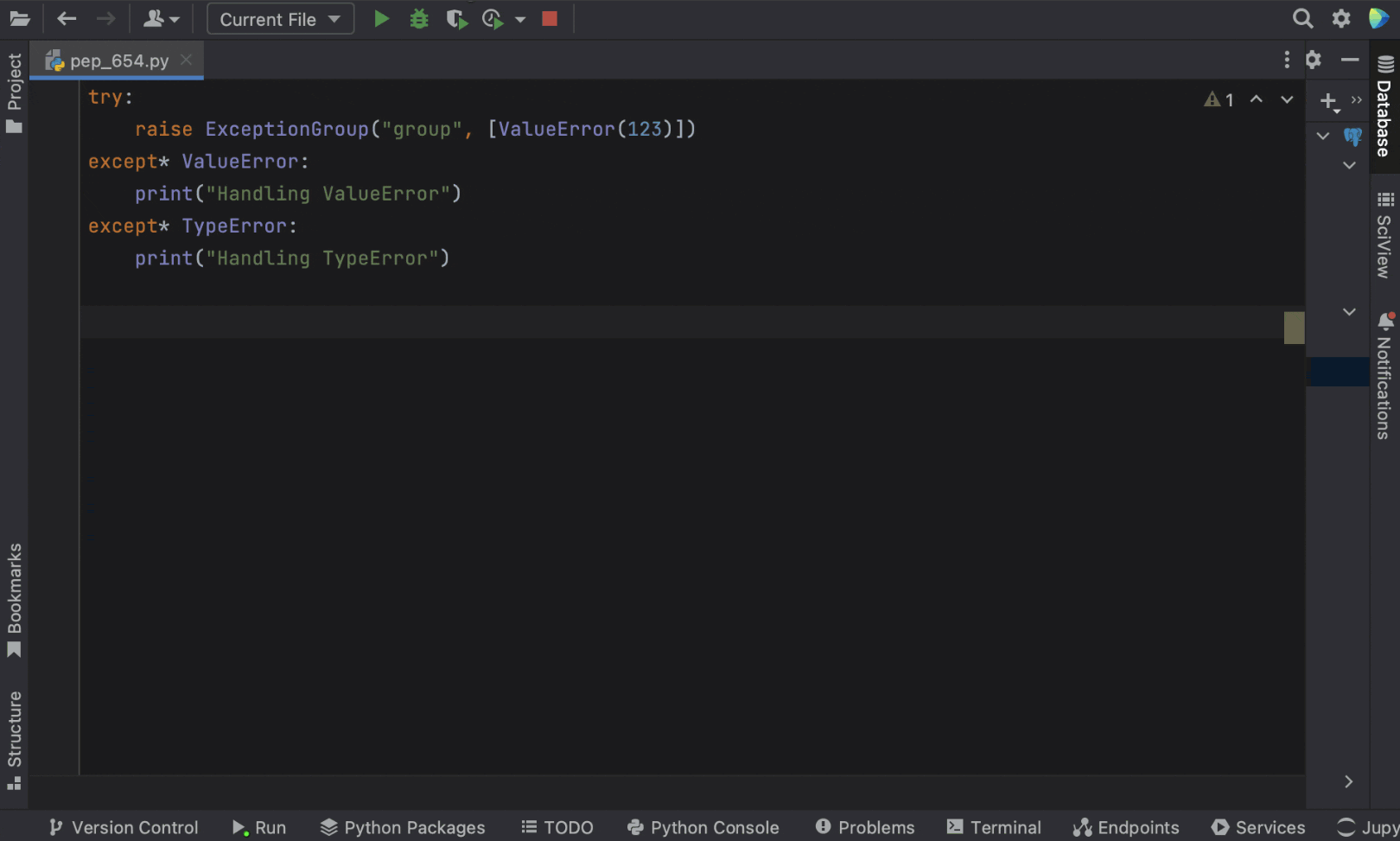This screenshot has height=841, width=1400.
Task: Add a new data source with the plus button
Action: click(1327, 101)
